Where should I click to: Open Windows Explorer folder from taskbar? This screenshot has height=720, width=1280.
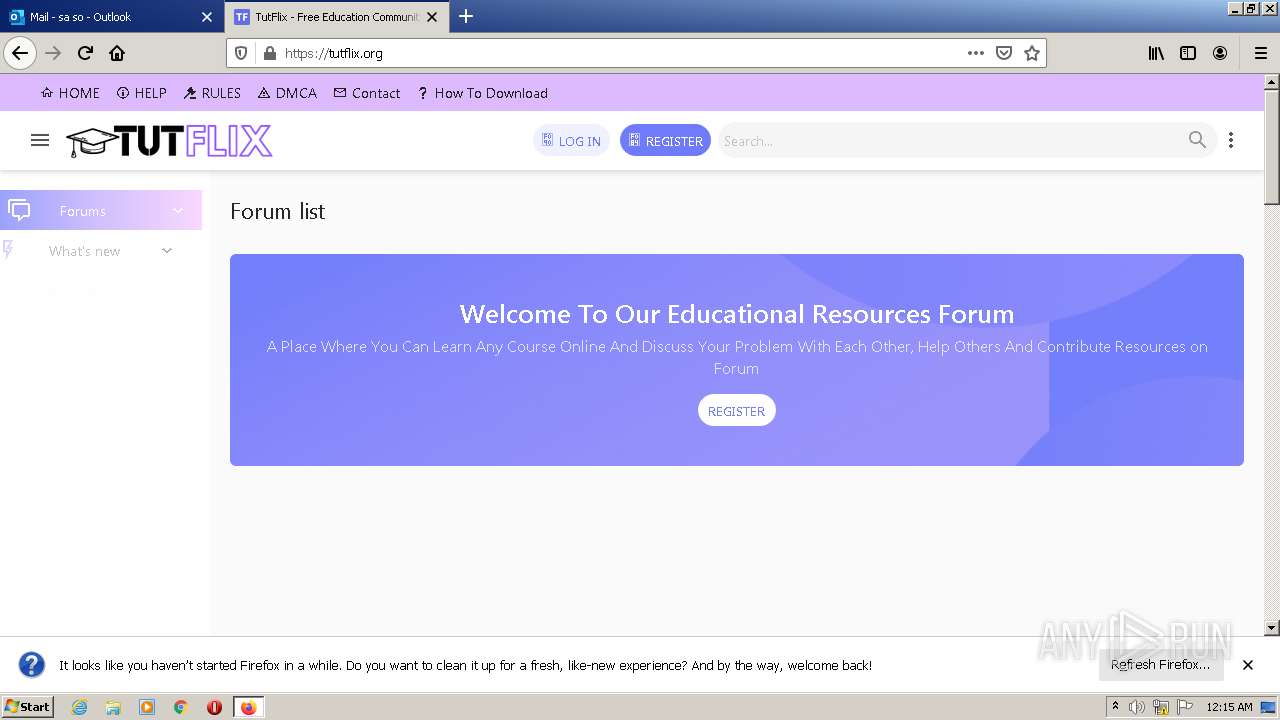pos(113,707)
